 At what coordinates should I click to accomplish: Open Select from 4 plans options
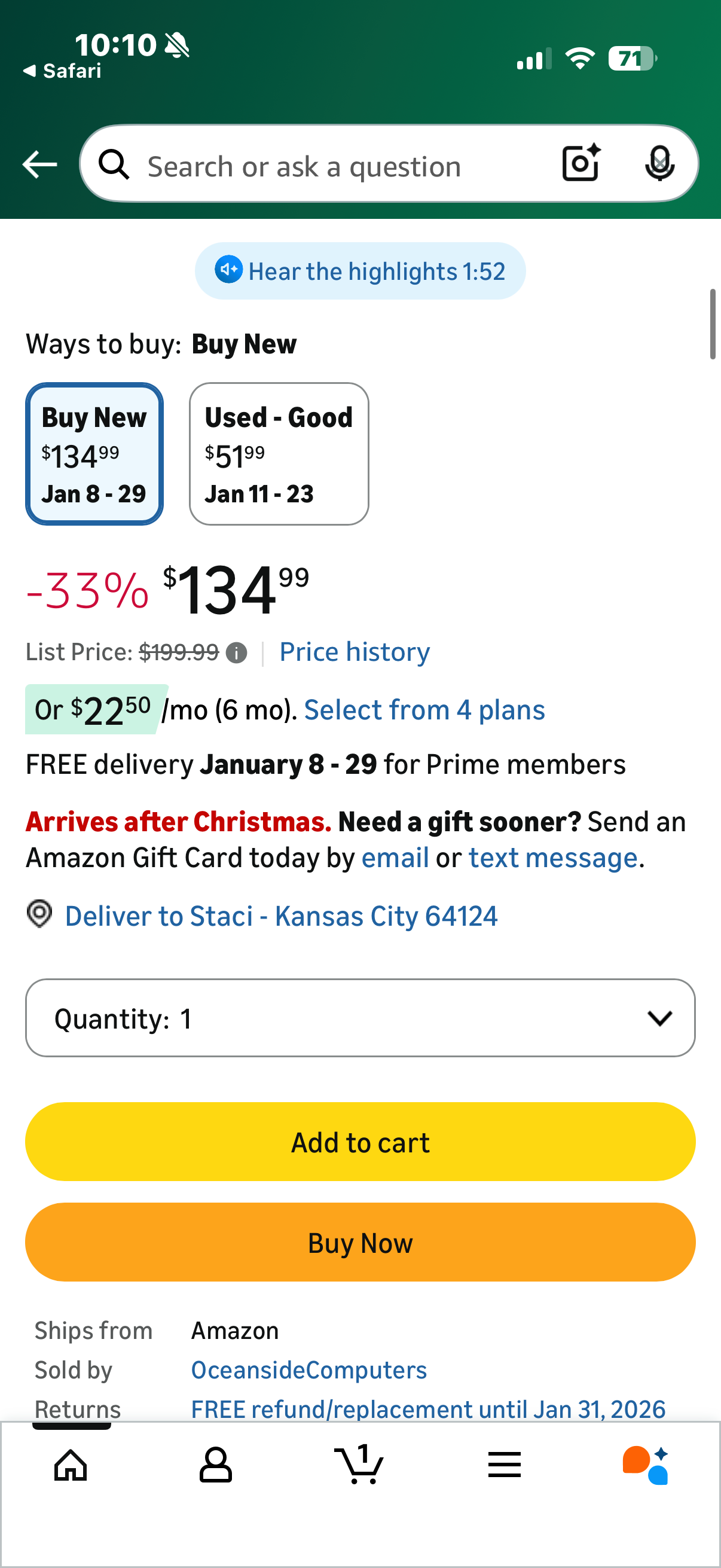424,710
